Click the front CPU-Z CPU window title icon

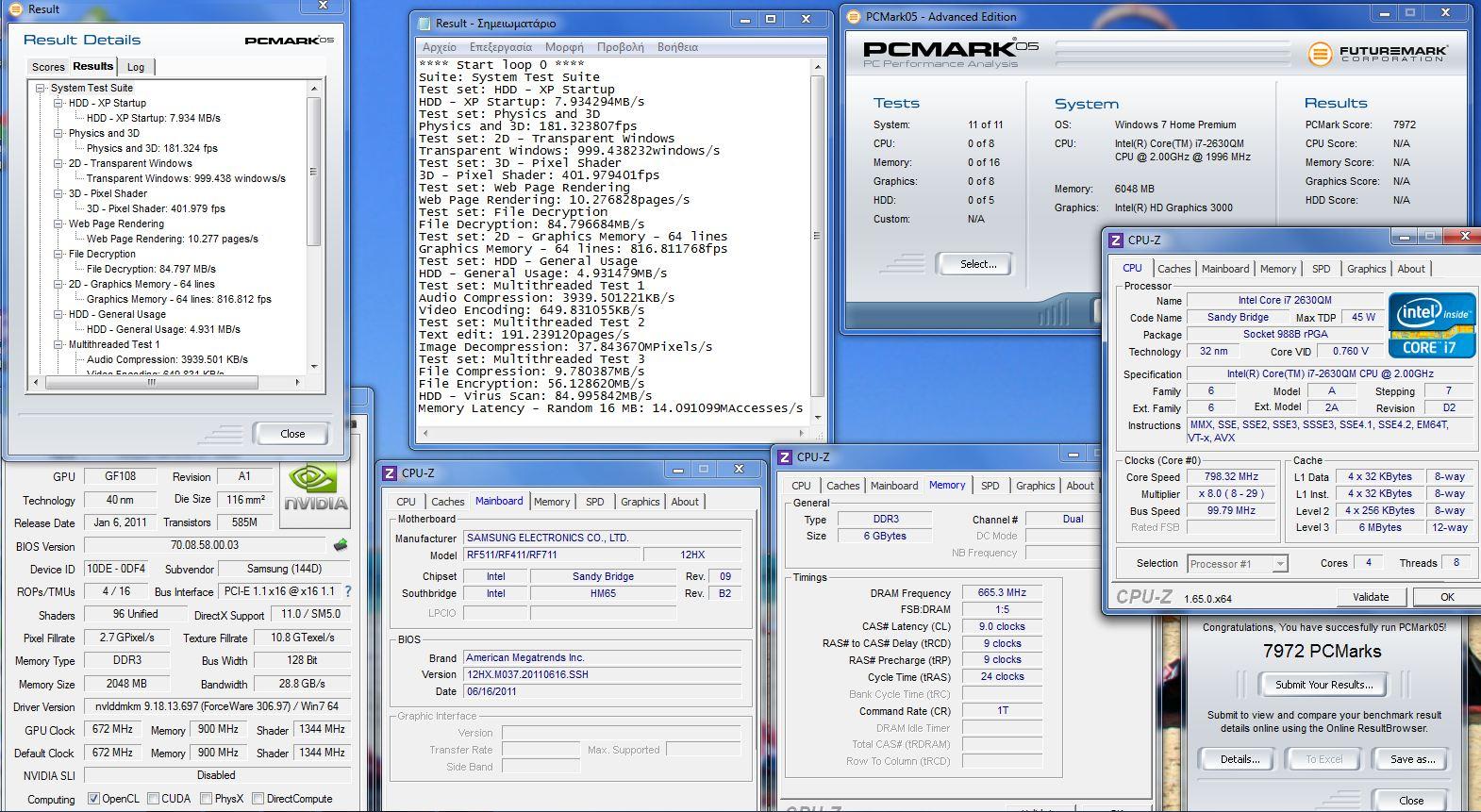click(1116, 240)
